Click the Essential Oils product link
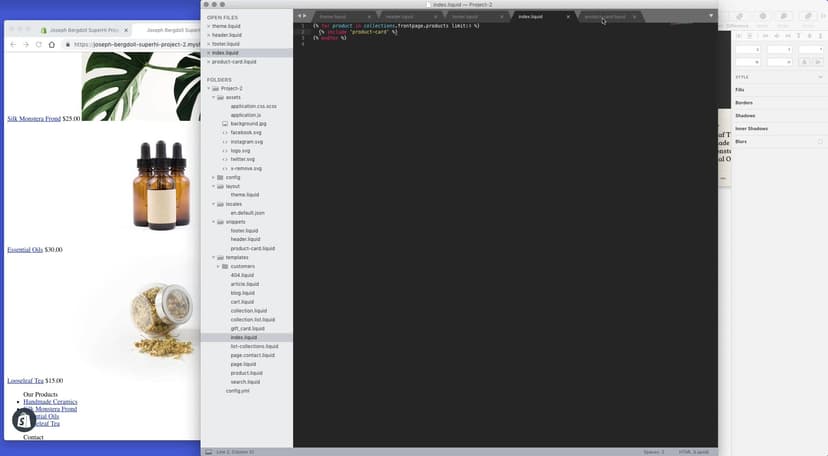This screenshot has width=828, height=456. [x=25, y=249]
